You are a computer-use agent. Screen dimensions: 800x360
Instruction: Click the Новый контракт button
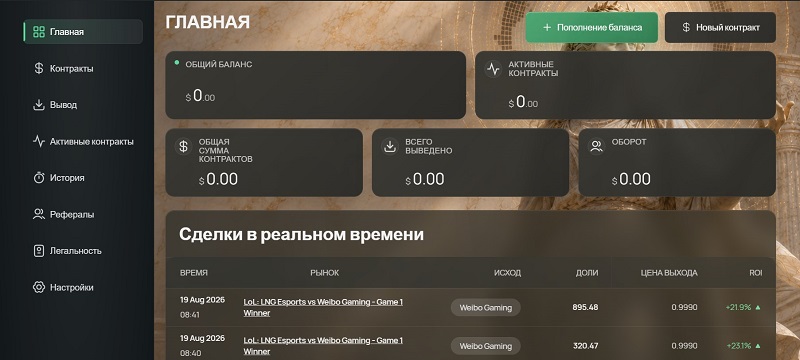(x=720, y=28)
